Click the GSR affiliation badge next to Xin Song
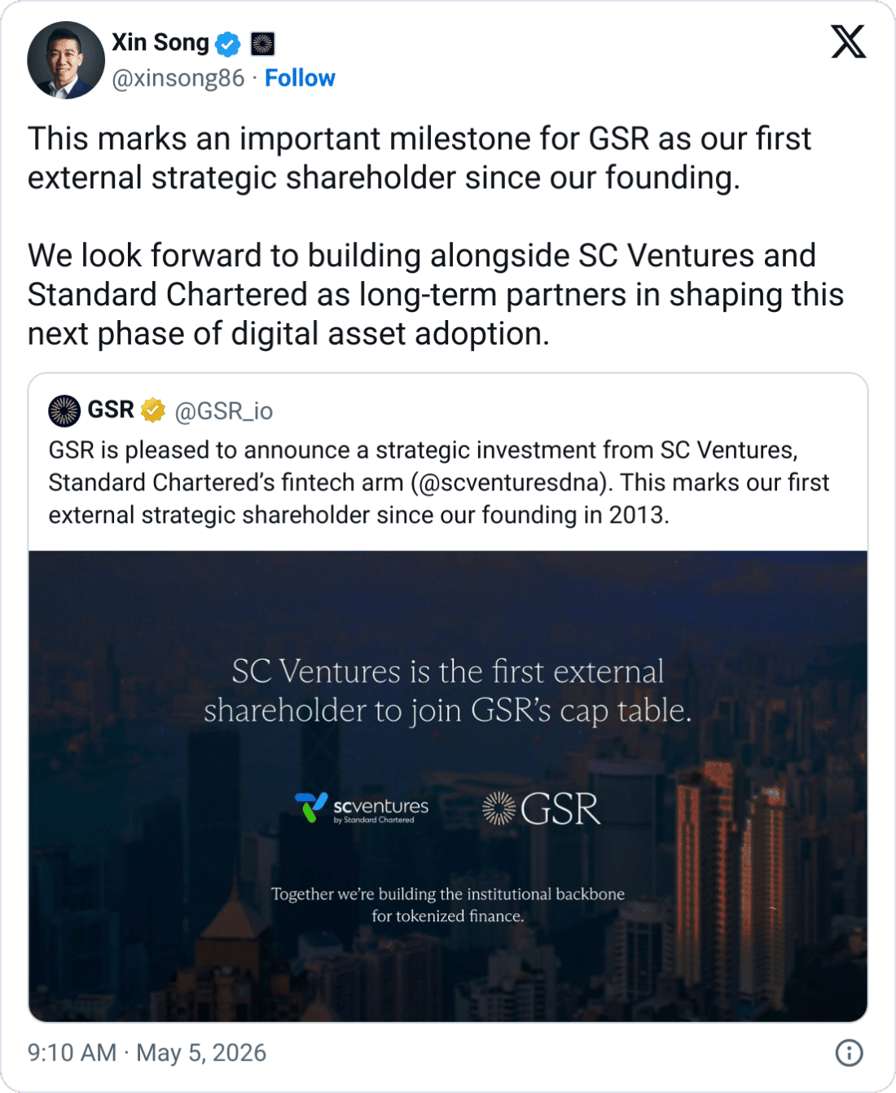Viewport: 896px width, 1093px height. pyautogui.click(x=262, y=44)
